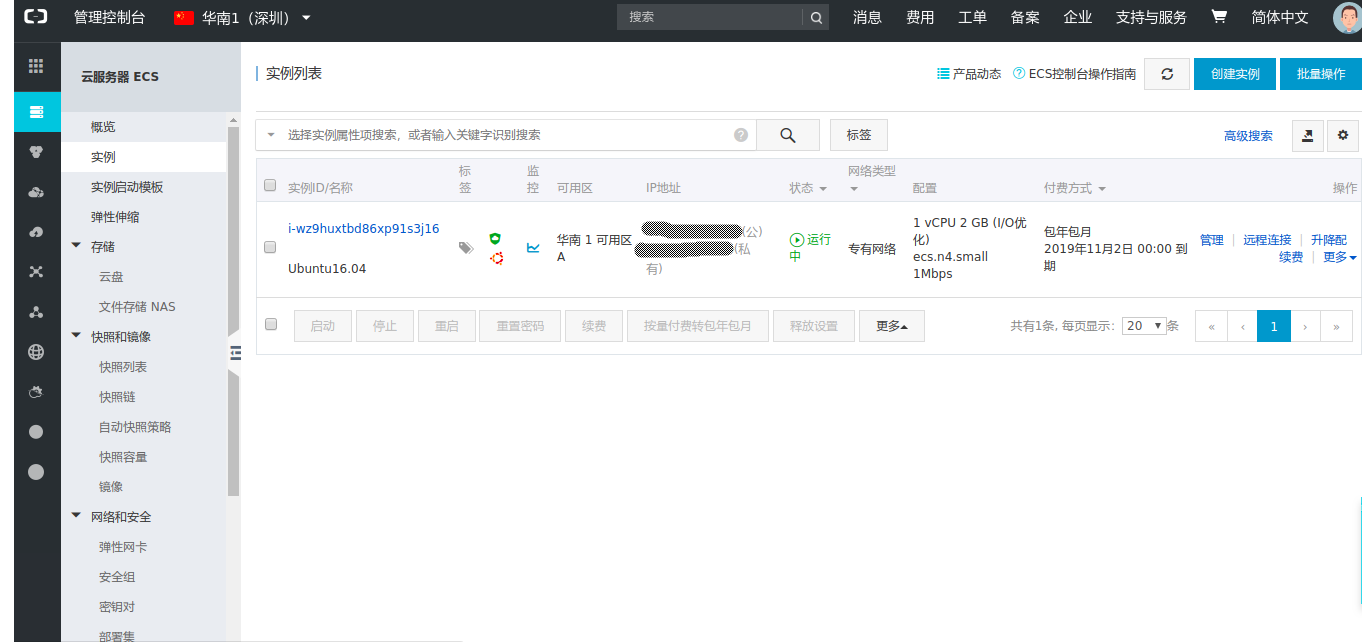1362x642 pixels.
Task: Open column settings gear icon
Action: point(1343,136)
